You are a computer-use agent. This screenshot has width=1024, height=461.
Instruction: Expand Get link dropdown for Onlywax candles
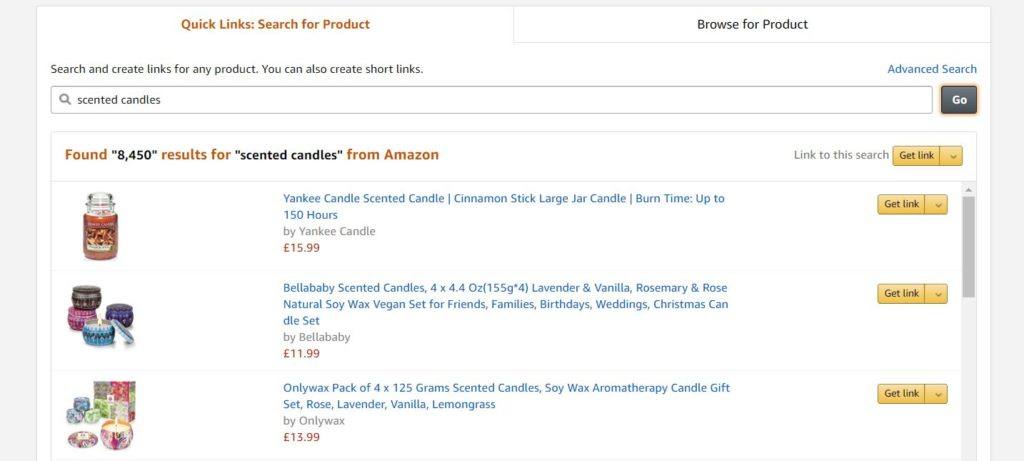click(938, 394)
